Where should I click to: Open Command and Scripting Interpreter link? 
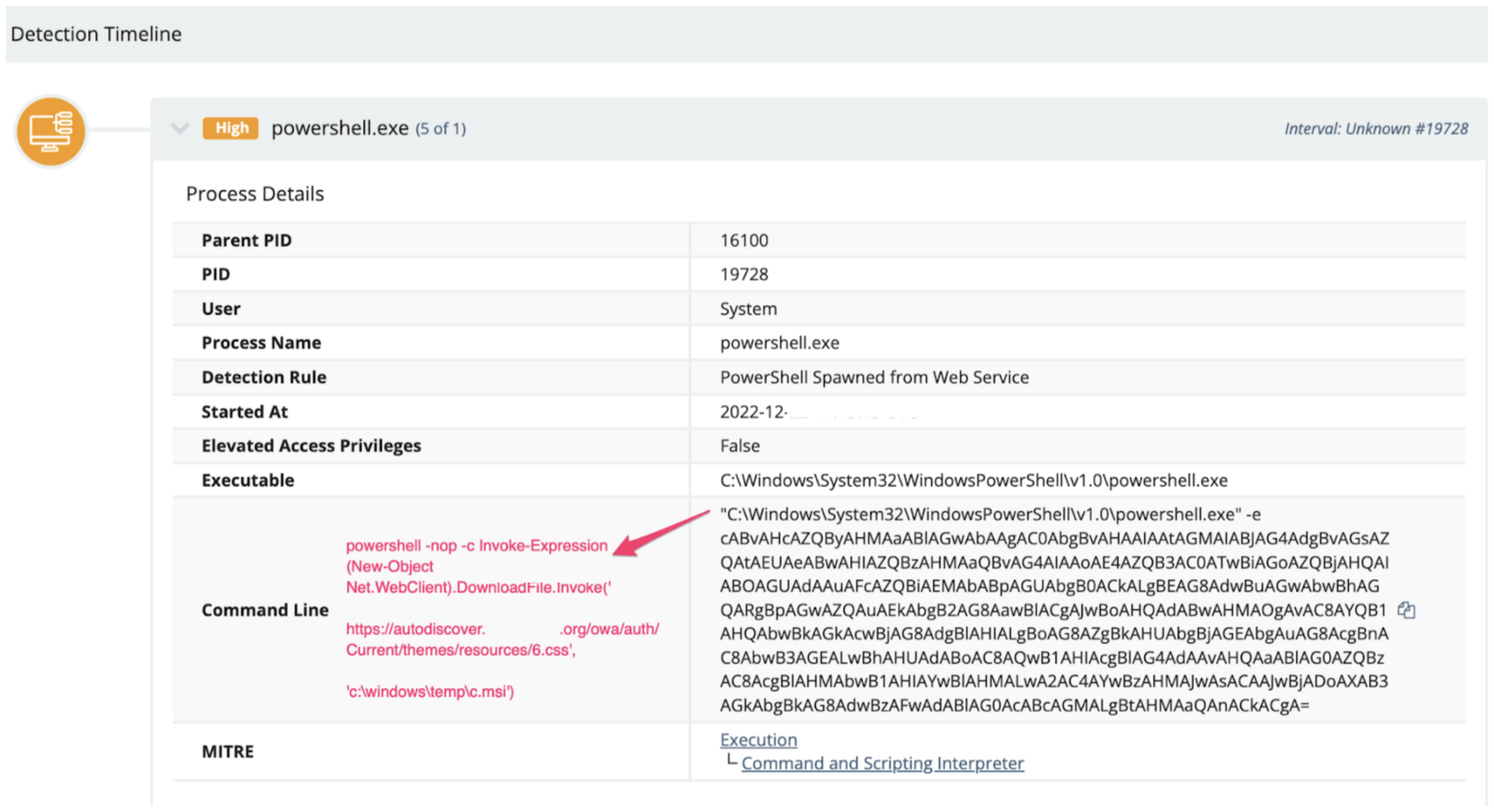click(882, 763)
